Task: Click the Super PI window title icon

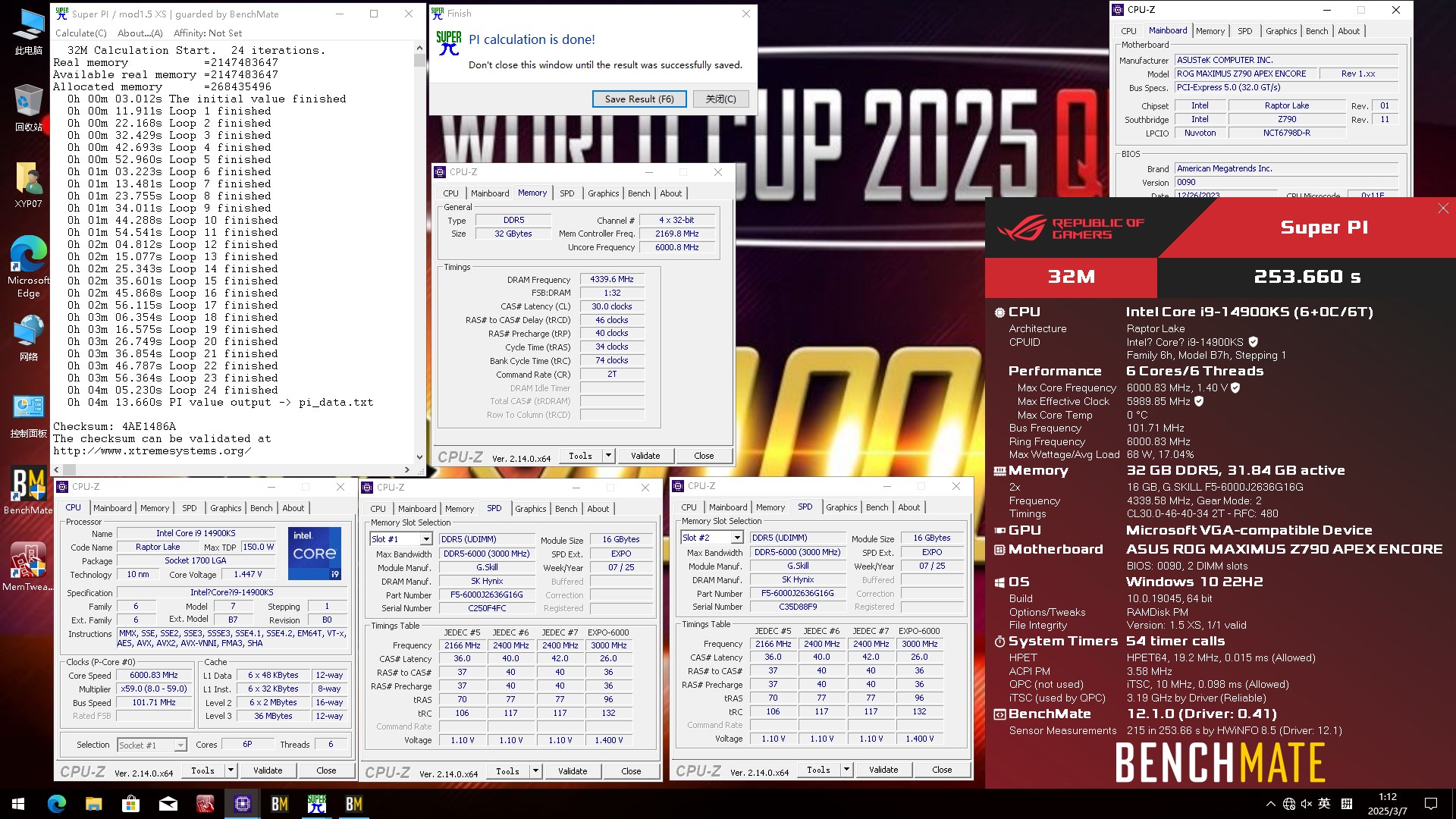Action: pos(61,14)
